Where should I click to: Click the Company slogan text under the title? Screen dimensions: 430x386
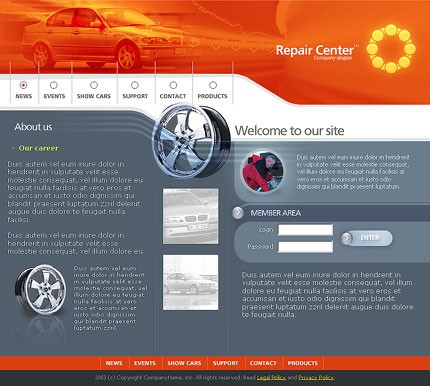point(332,58)
